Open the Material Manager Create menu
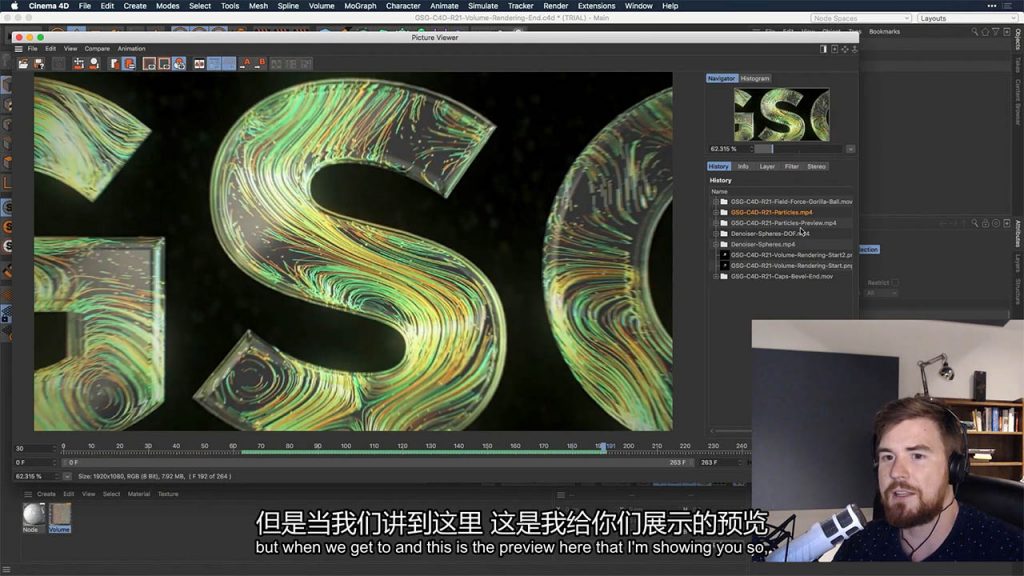The width and height of the screenshot is (1024, 576). pyautogui.click(x=46, y=494)
